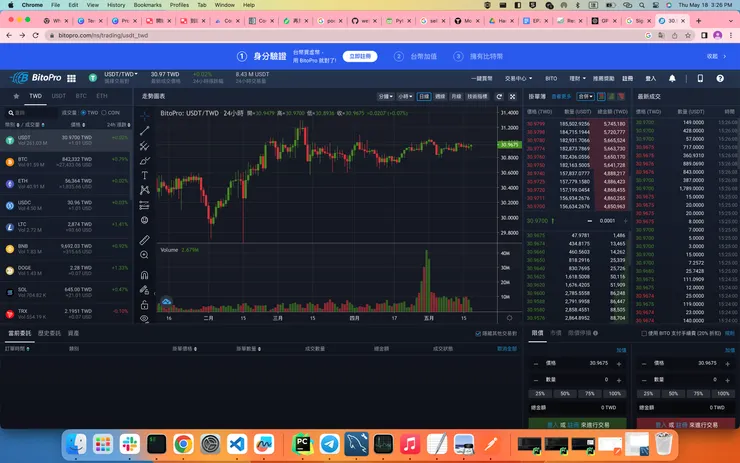Open the help question mark icon
740x463 pixels.
pyautogui.click(x=720, y=78)
